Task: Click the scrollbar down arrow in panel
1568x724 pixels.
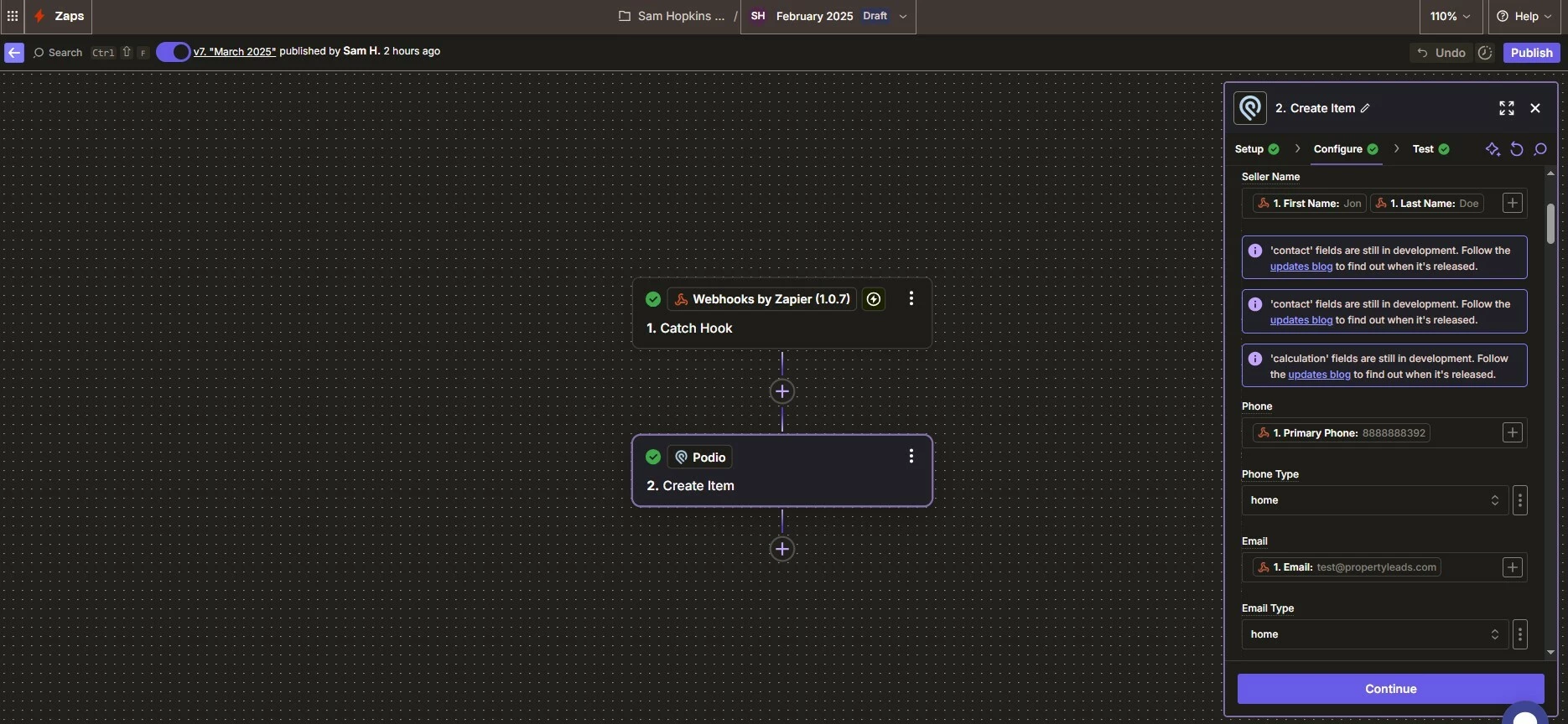Action: coord(1550,652)
